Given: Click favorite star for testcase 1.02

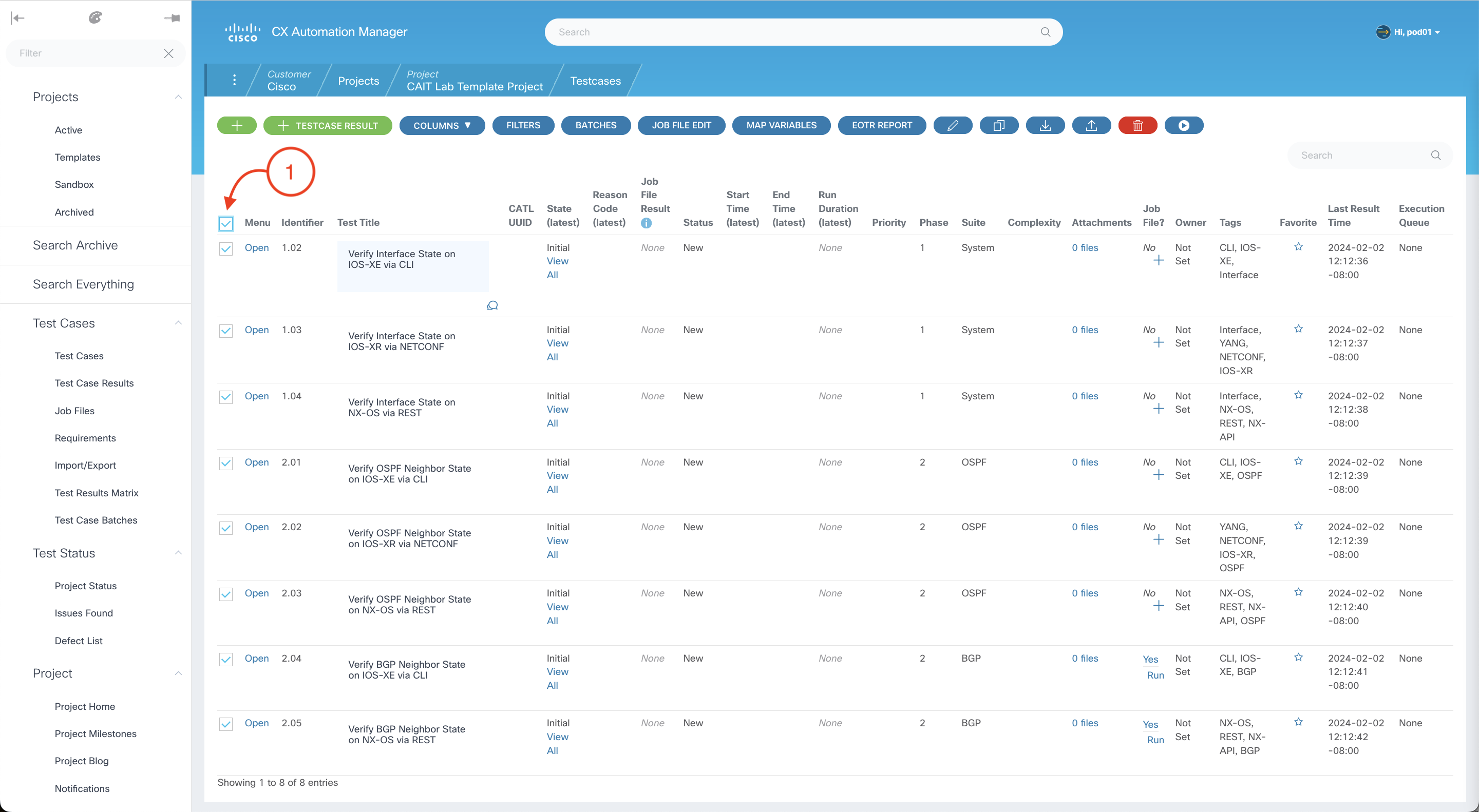Looking at the screenshot, I should coord(1298,247).
